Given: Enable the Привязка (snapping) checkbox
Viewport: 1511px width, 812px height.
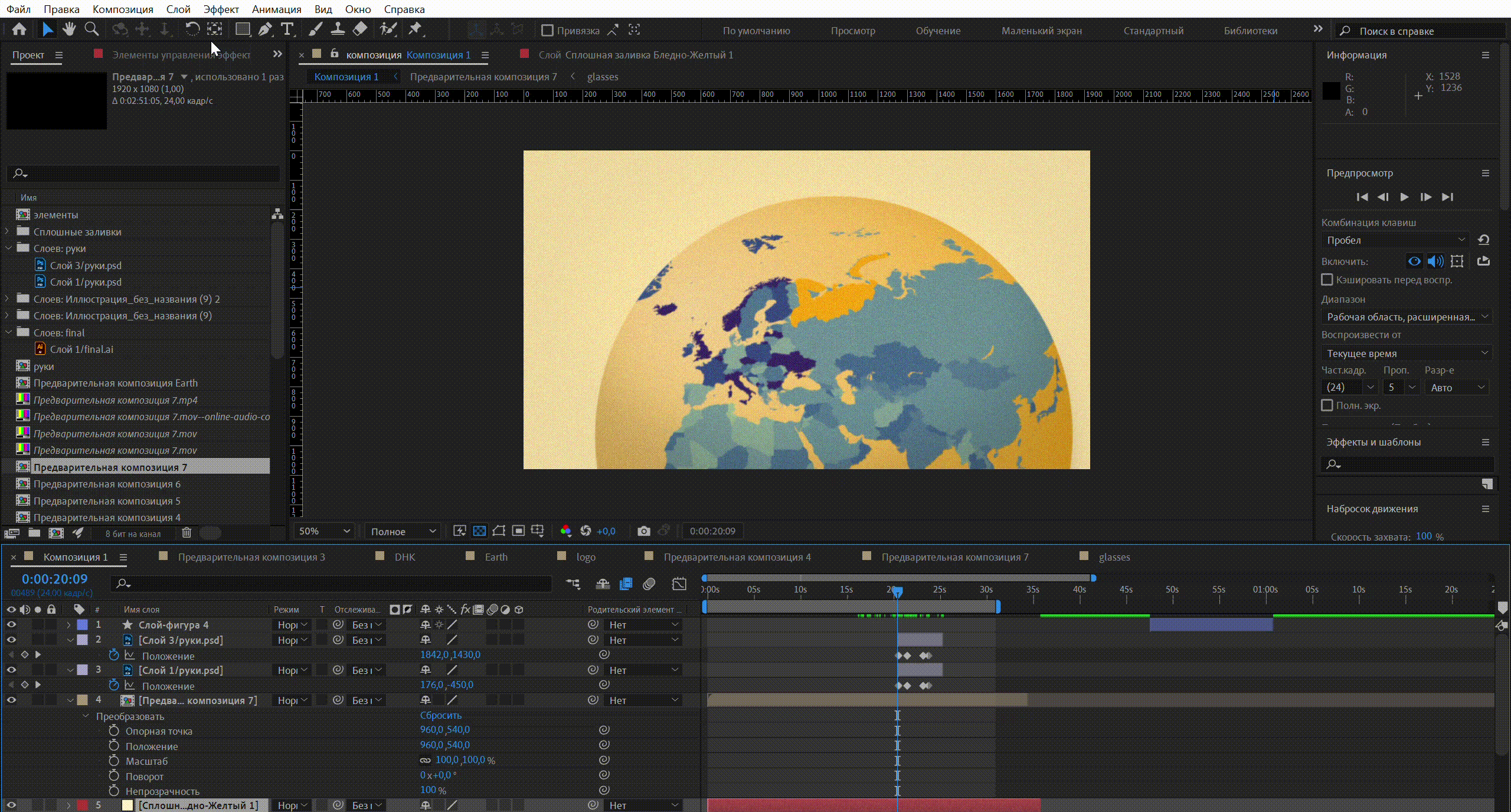Looking at the screenshot, I should coord(547,30).
